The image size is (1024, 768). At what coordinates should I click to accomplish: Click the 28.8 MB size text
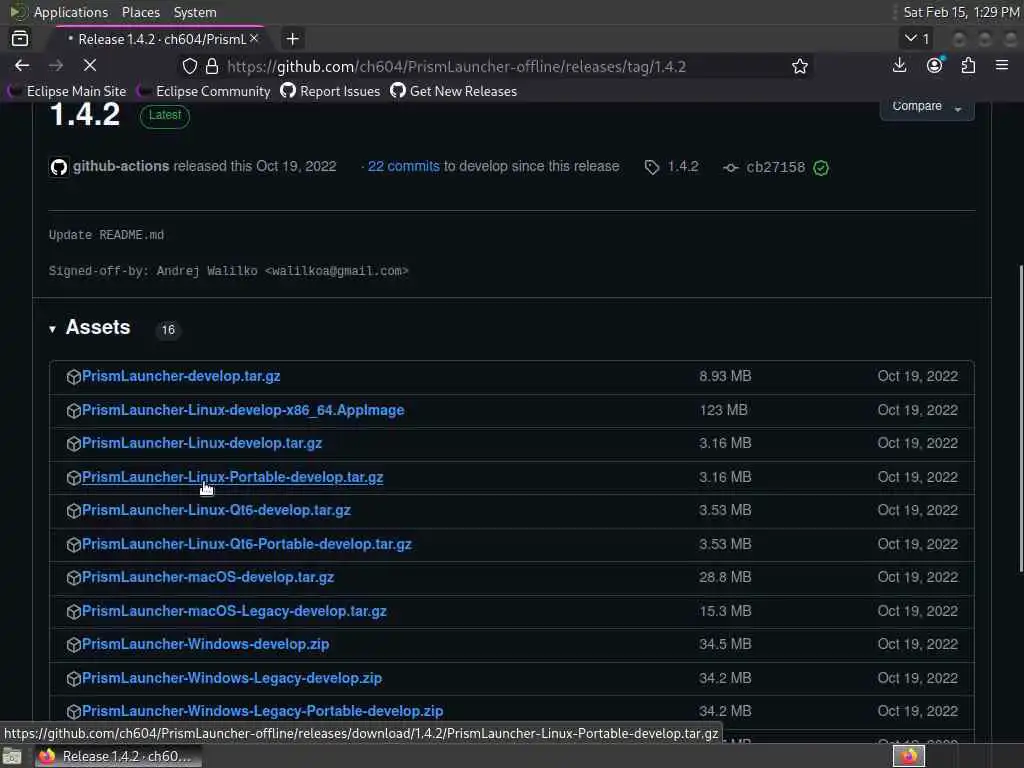tap(725, 577)
